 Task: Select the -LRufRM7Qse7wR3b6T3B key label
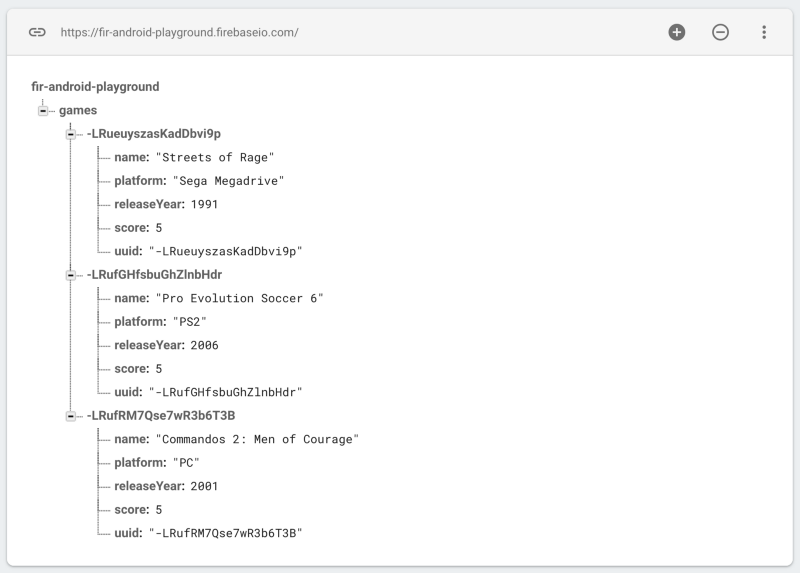point(161,415)
